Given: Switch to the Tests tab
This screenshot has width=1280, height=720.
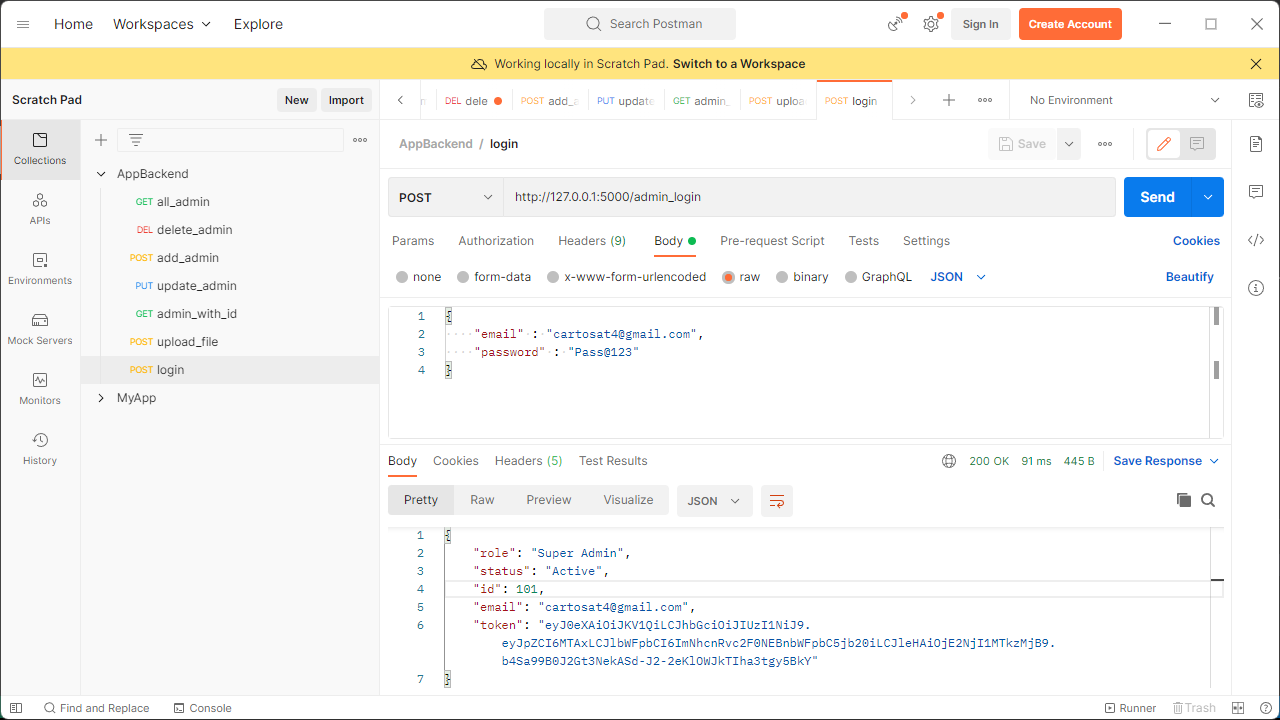Looking at the screenshot, I should tap(863, 241).
